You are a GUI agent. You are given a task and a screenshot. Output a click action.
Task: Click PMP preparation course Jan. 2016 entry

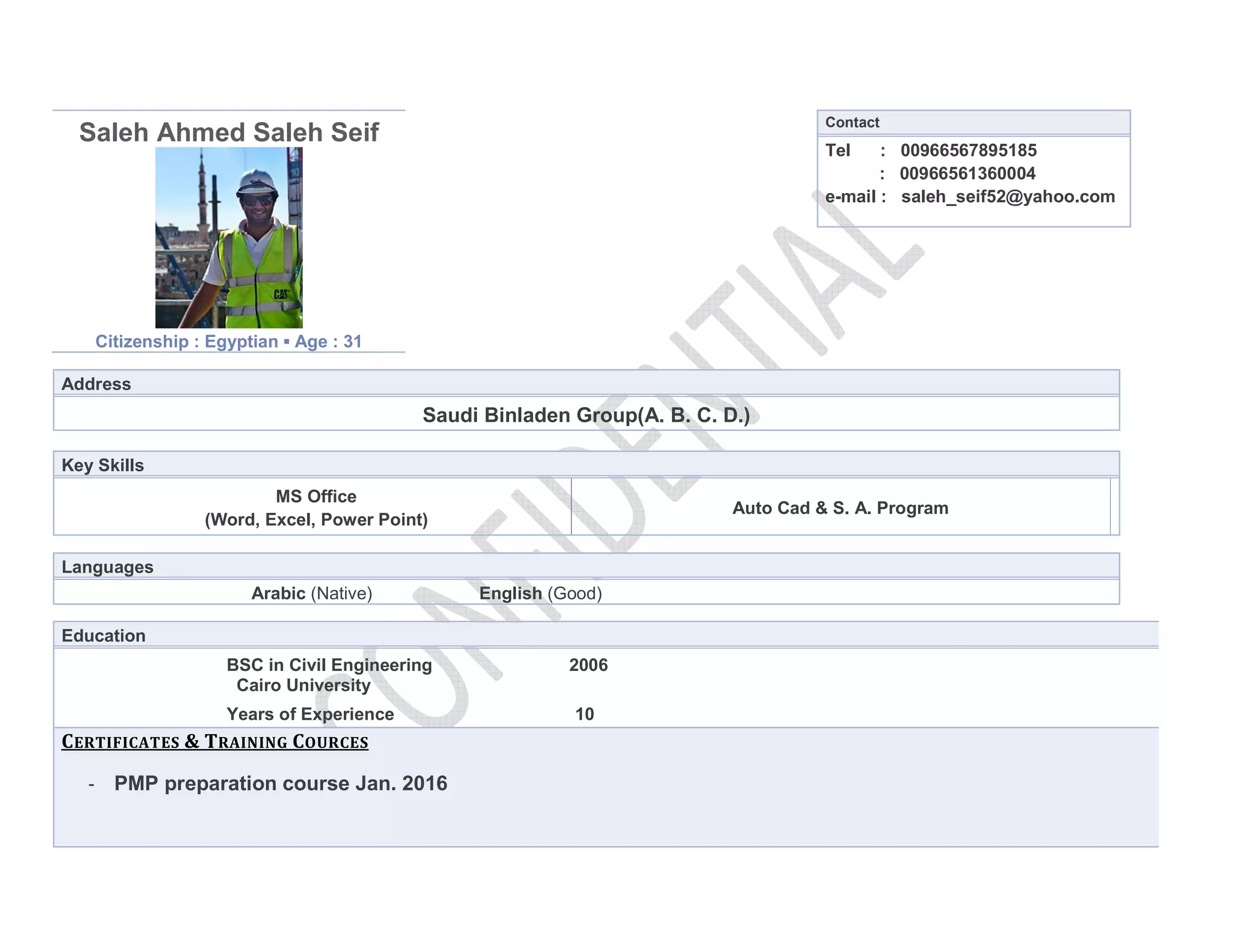[x=281, y=784]
